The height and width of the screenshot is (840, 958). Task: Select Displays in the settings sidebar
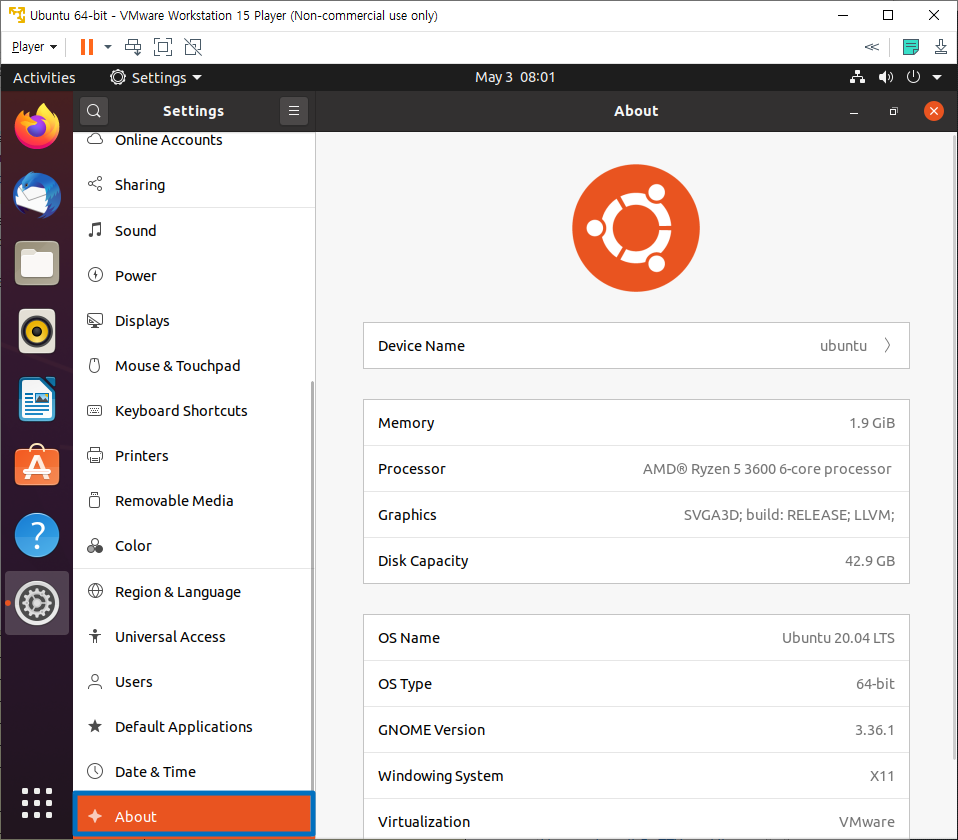[x=194, y=321]
